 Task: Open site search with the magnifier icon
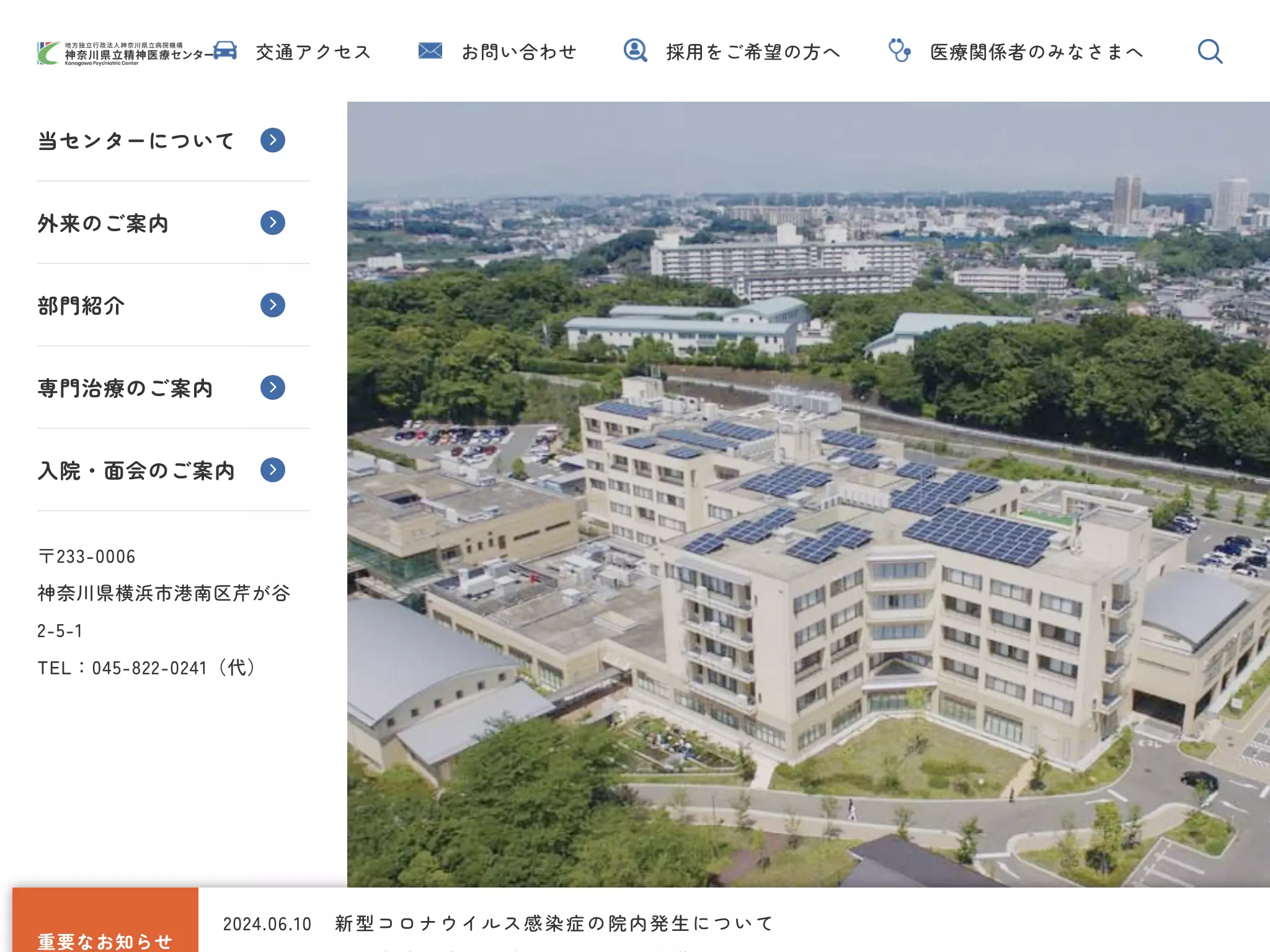(1210, 51)
